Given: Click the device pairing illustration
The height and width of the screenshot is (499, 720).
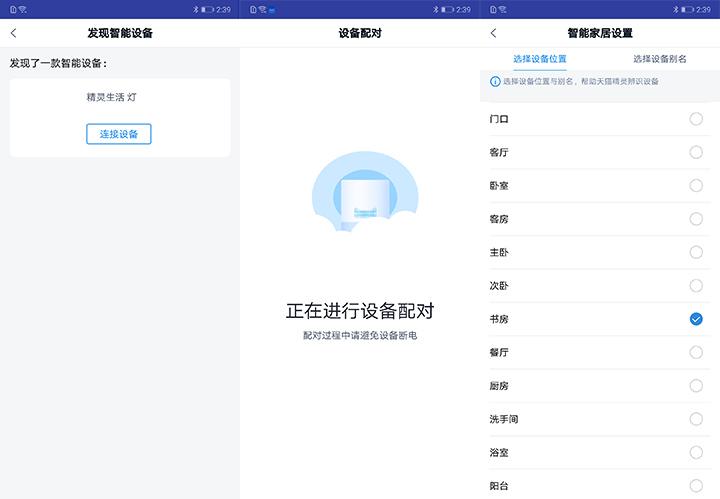Looking at the screenshot, I should (365, 191).
